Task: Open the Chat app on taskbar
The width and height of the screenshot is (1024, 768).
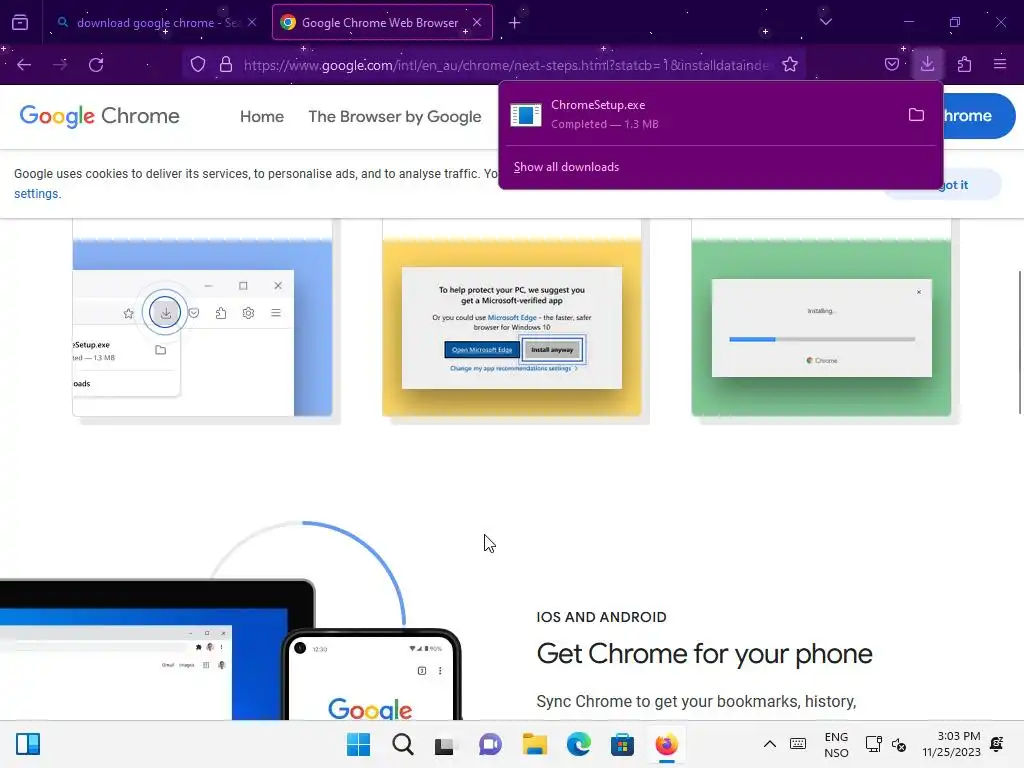Action: pyautogui.click(x=490, y=744)
